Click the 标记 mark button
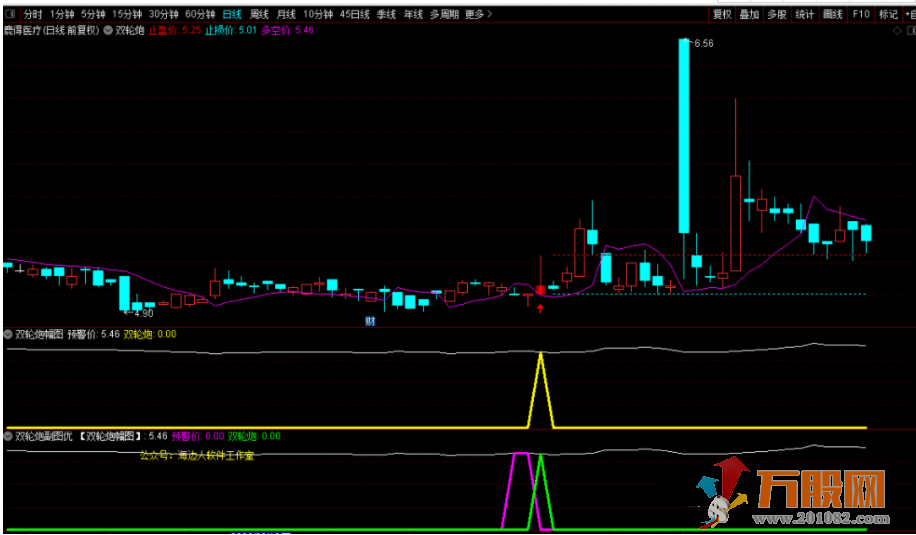916x535 pixels. [888, 14]
